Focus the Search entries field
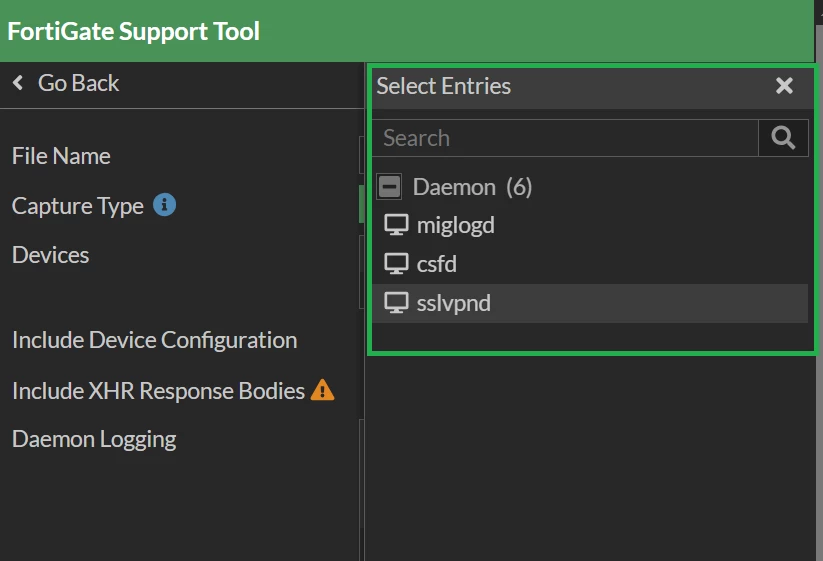 565,138
